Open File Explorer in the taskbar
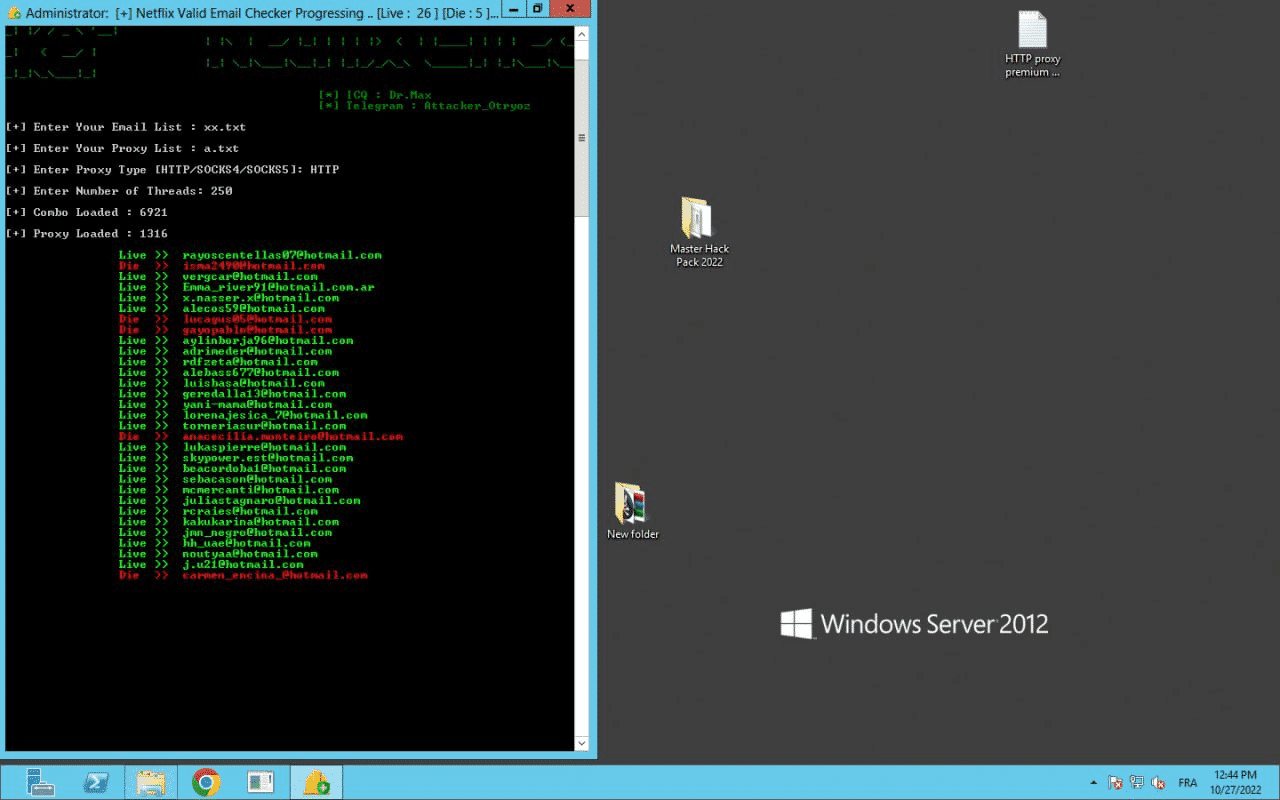1280x800 pixels. tap(151, 782)
